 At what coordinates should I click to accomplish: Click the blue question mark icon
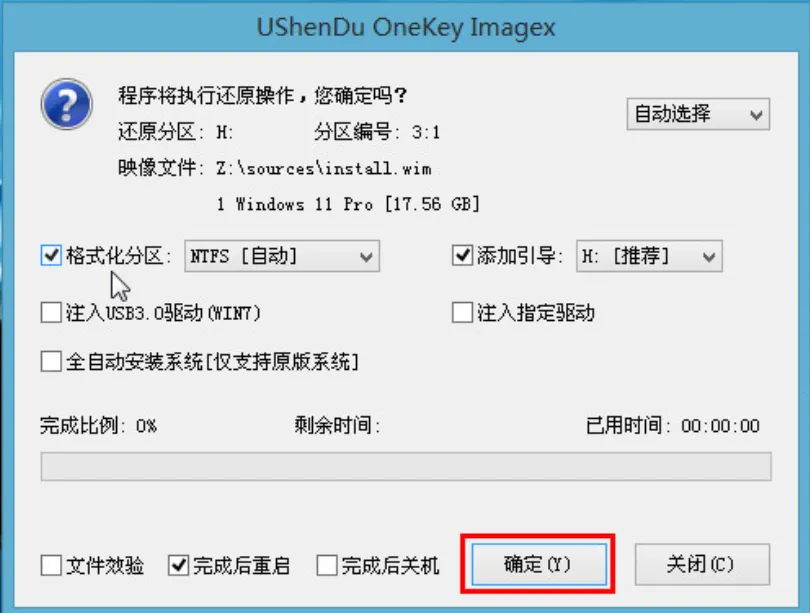click(x=67, y=104)
